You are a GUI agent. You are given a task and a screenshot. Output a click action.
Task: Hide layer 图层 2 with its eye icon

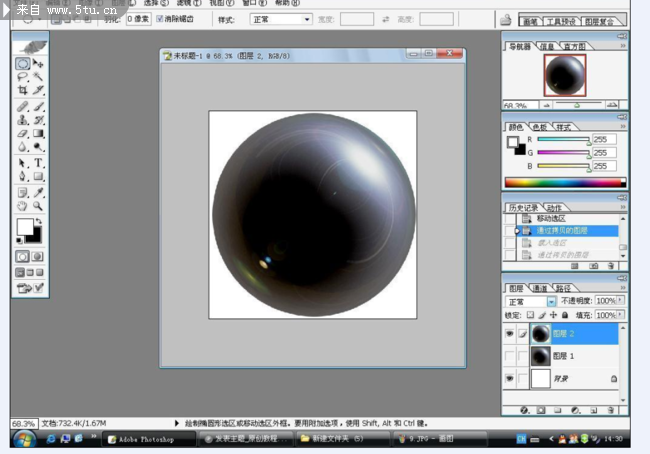(509, 334)
